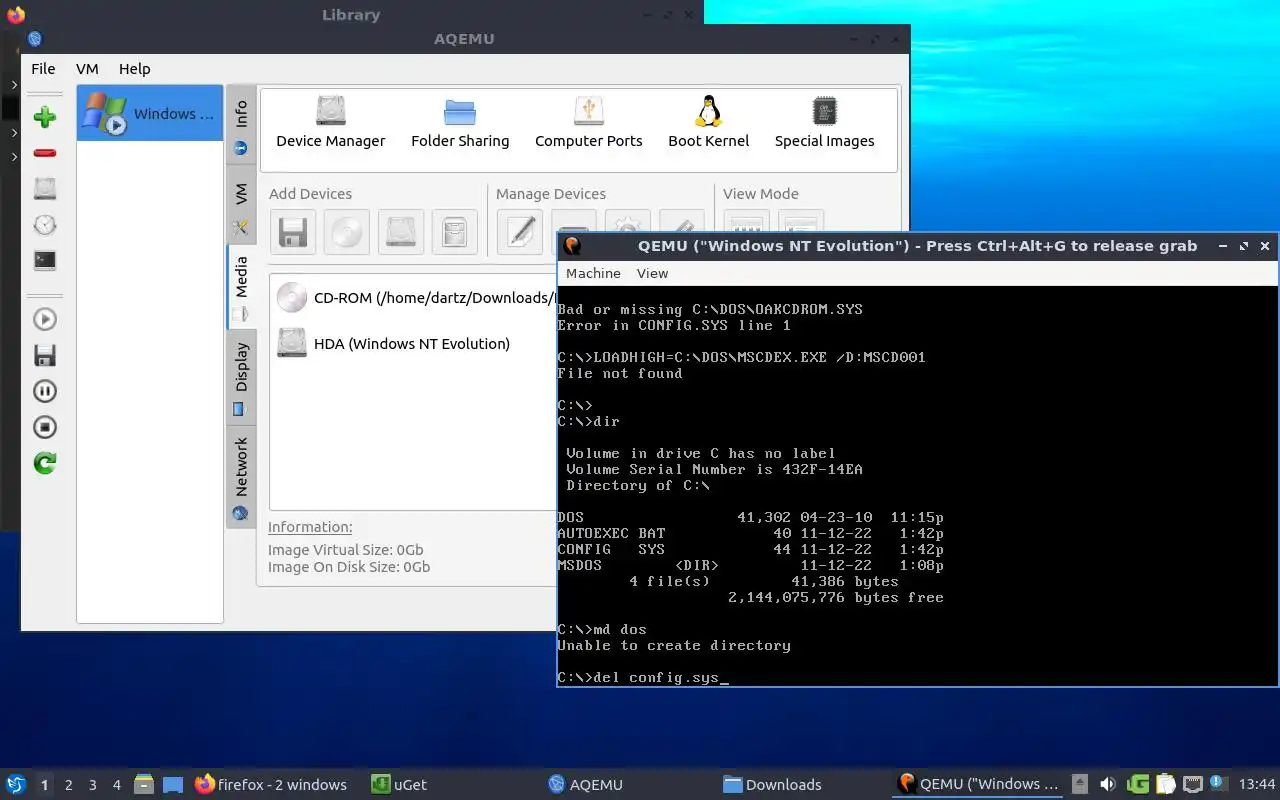Select the CD-ROM device row

point(415,297)
